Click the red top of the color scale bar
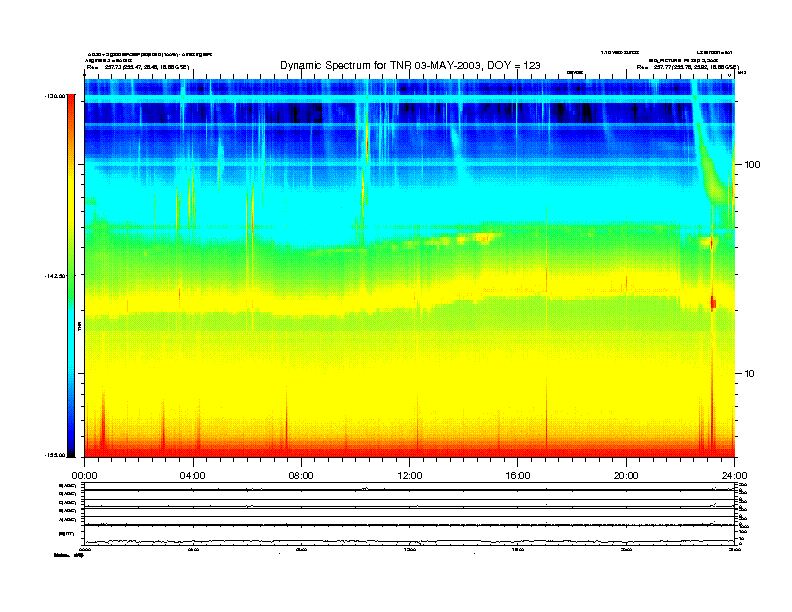Screen dimensions: 792x612 pos(71,101)
